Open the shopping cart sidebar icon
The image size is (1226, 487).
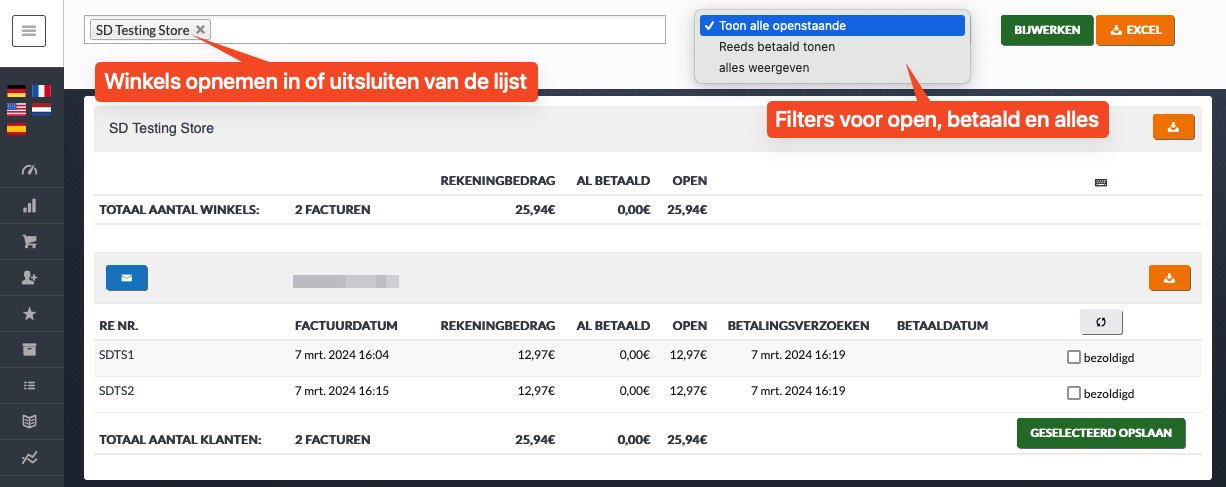29,241
